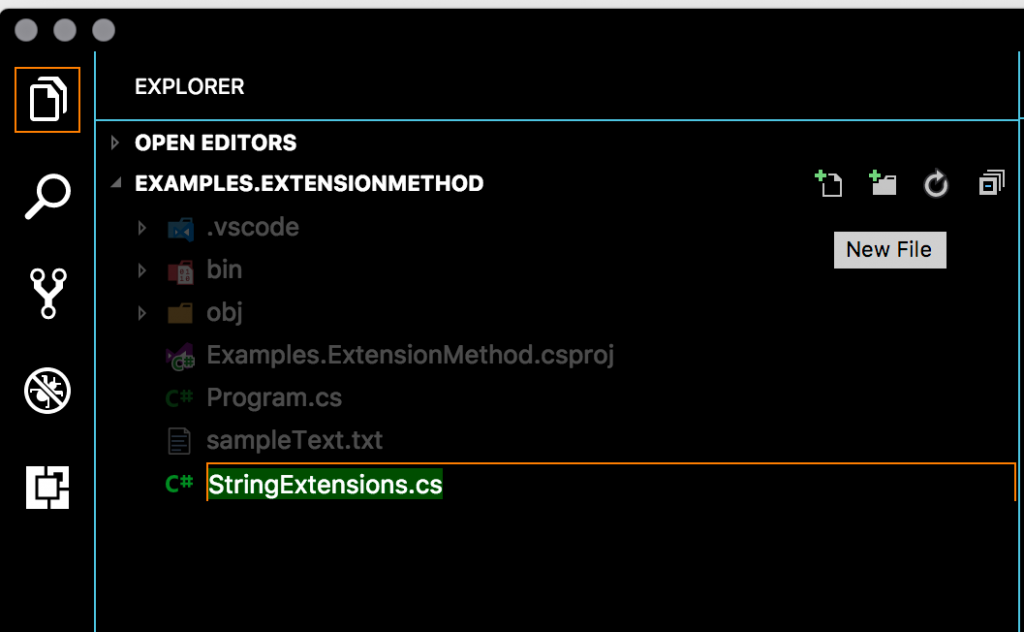Collapse all folders in explorer
Image resolution: width=1024 pixels, height=632 pixels.
click(x=991, y=183)
